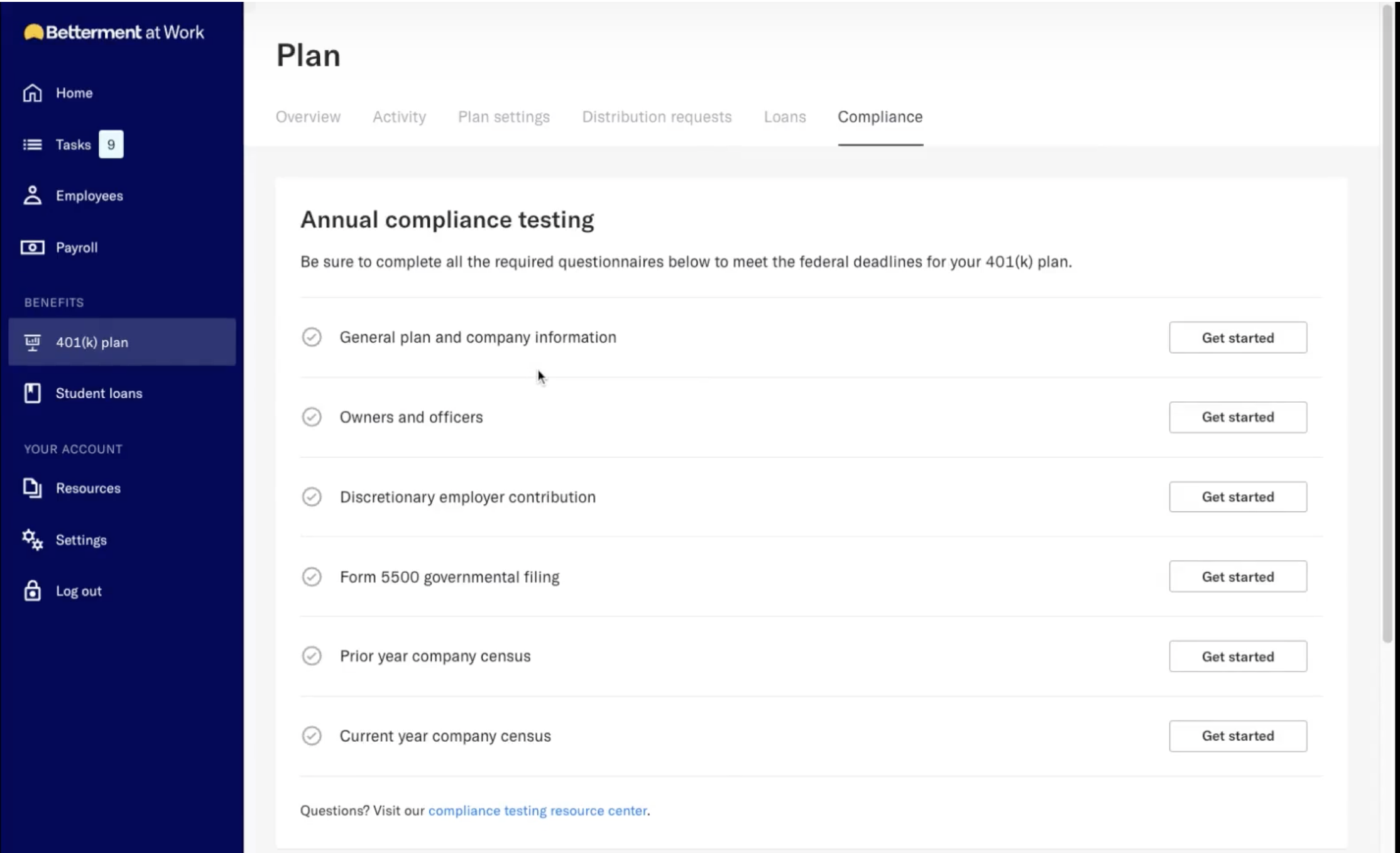Open the Student loans book icon
The height and width of the screenshot is (853, 1400).
click(31, 393)
